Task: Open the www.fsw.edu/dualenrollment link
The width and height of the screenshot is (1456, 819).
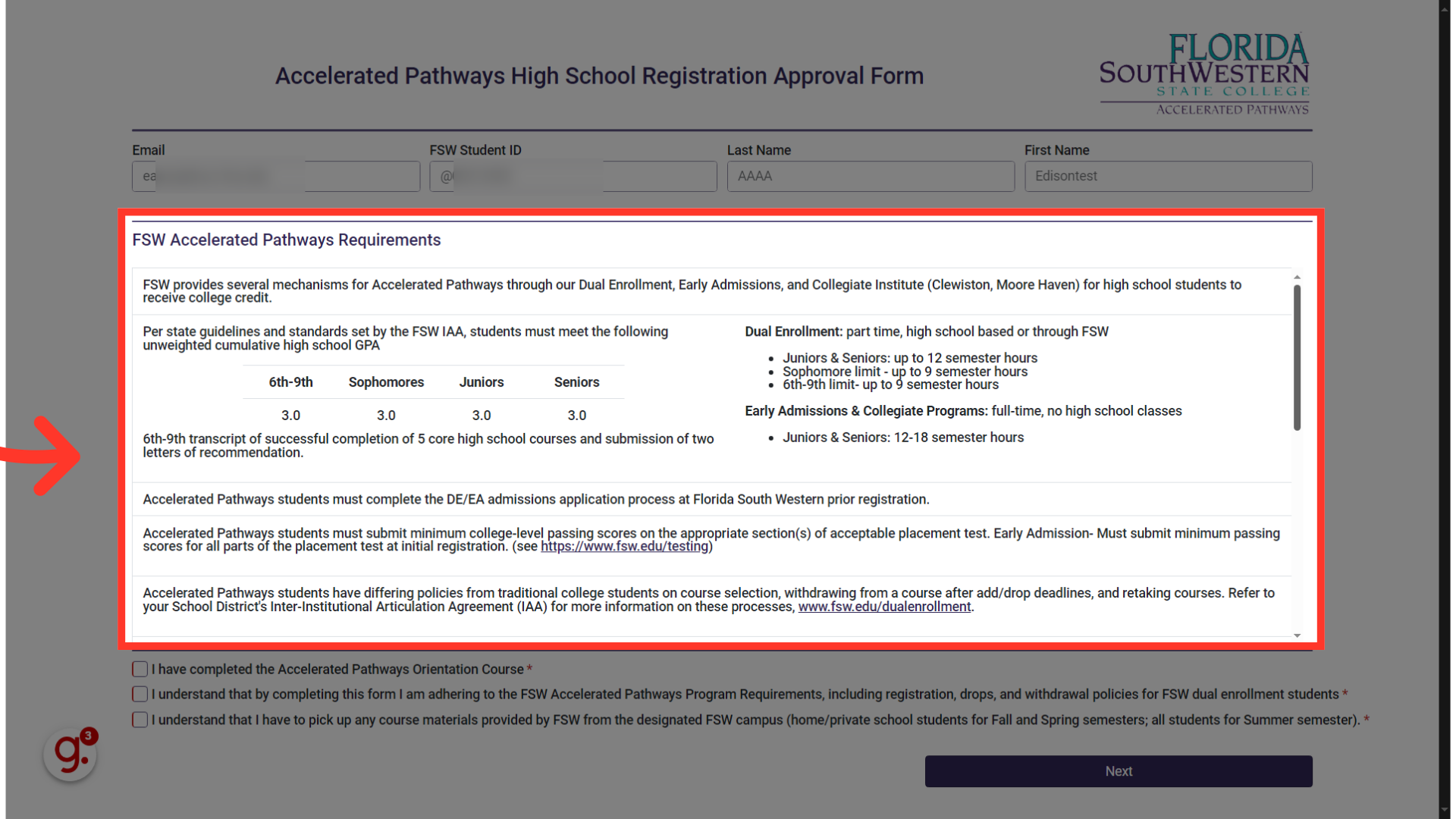Action: pos(885,607)
